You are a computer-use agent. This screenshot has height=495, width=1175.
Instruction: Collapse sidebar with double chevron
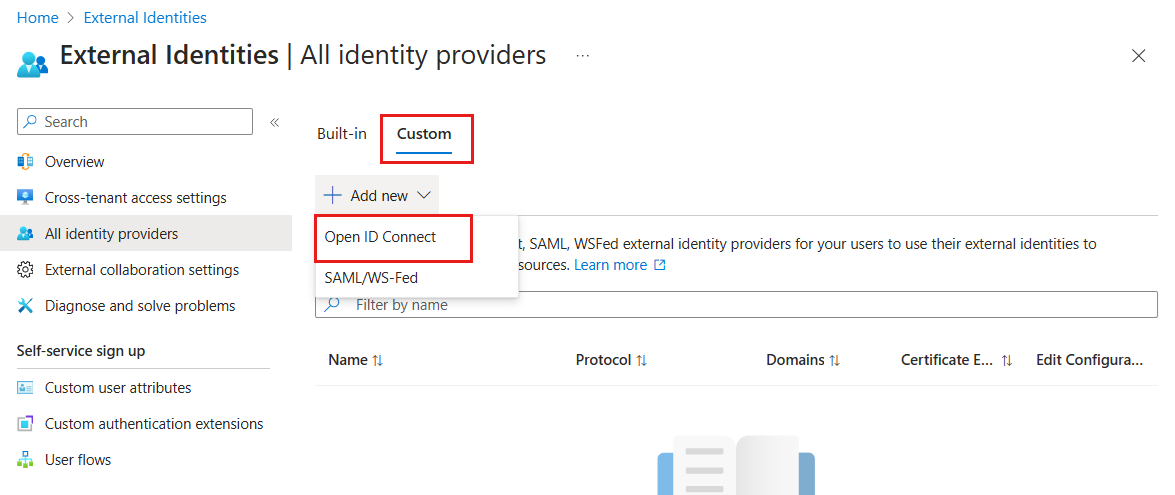274,122
